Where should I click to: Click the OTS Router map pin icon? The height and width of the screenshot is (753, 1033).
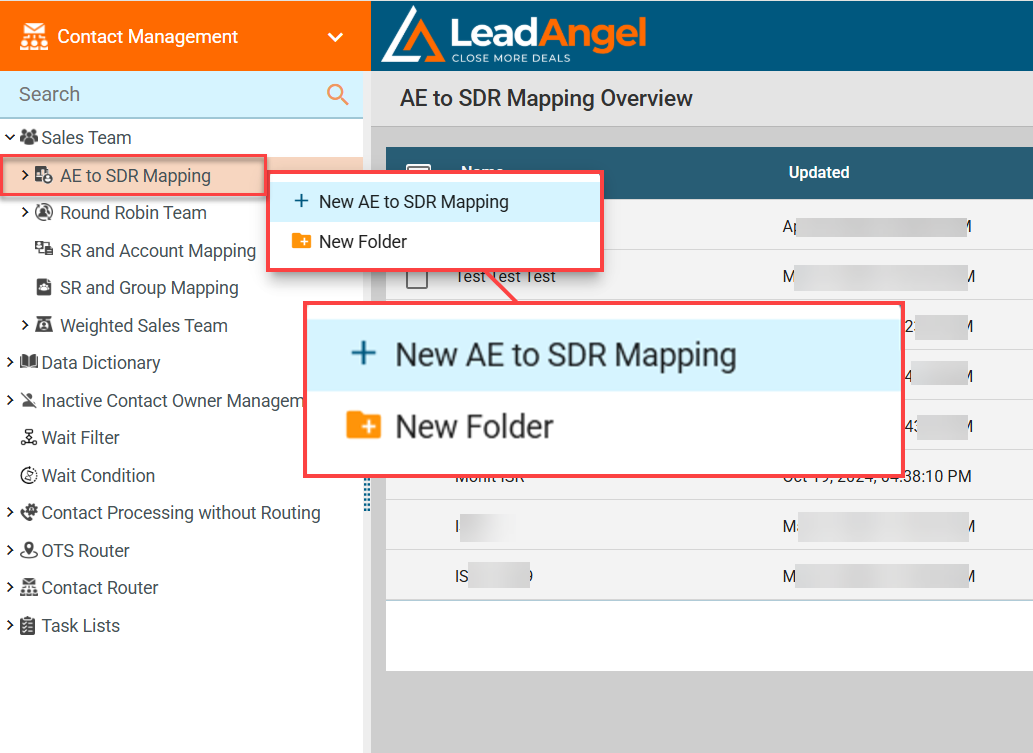click(x=29, y=550)
